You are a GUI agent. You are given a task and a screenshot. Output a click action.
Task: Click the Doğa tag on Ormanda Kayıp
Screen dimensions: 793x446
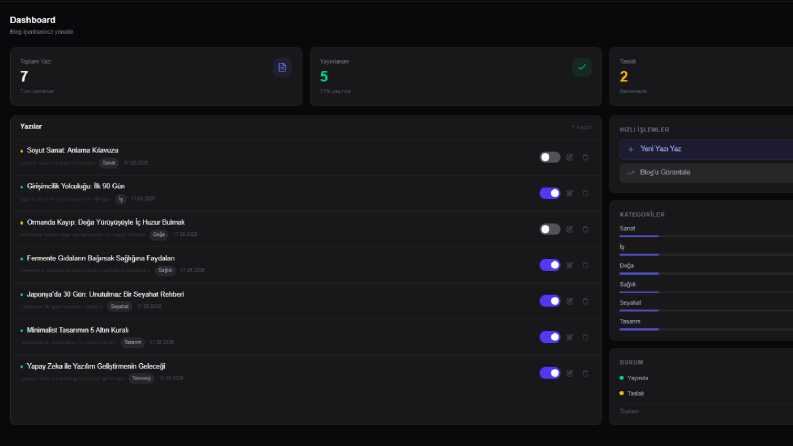pos(159,235)
